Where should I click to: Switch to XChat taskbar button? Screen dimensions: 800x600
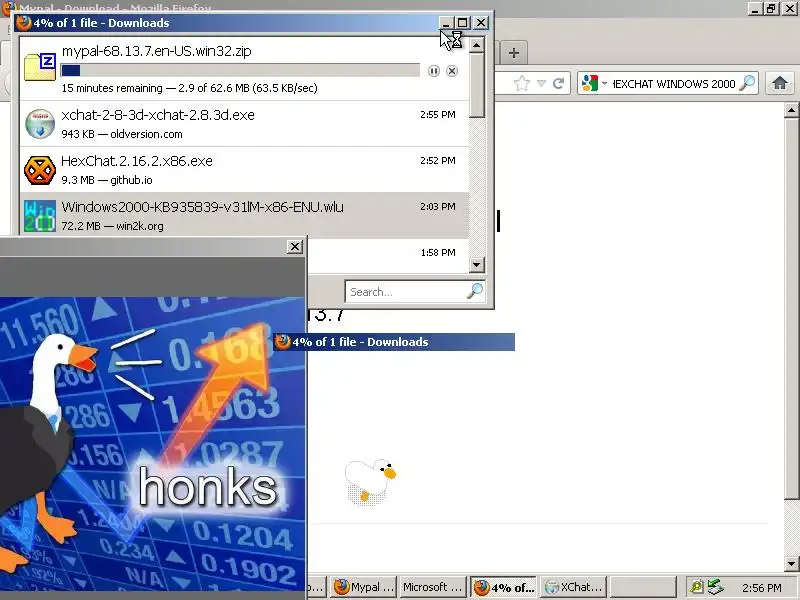point(573,587)
